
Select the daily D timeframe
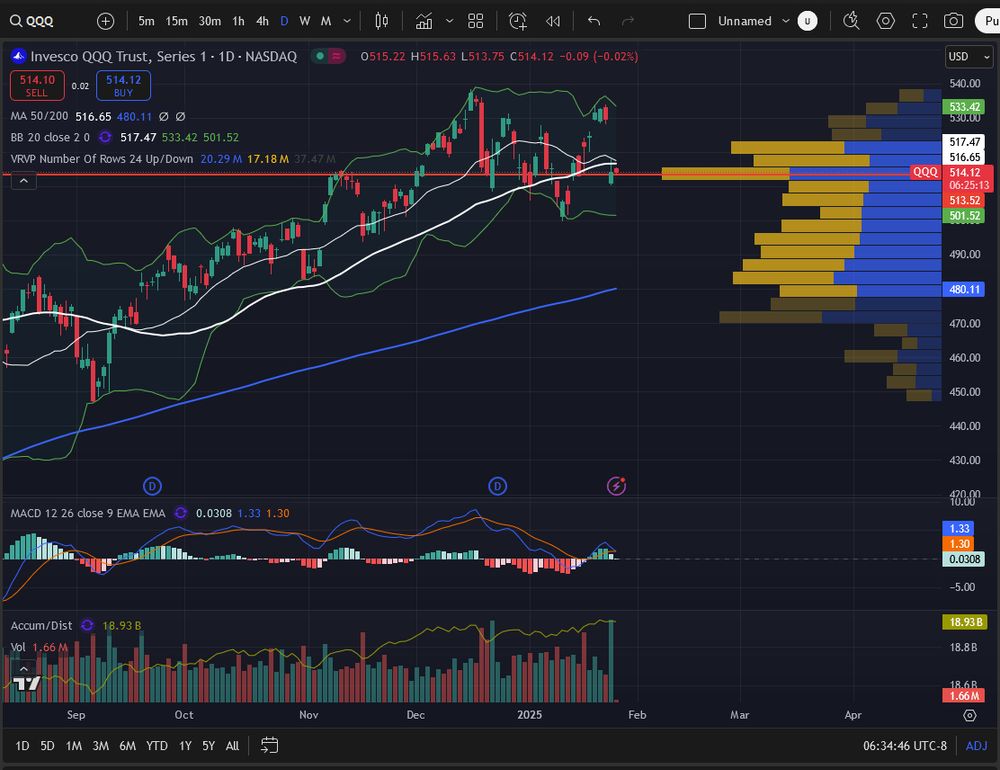pyautogui.click(x=284, y=21)
